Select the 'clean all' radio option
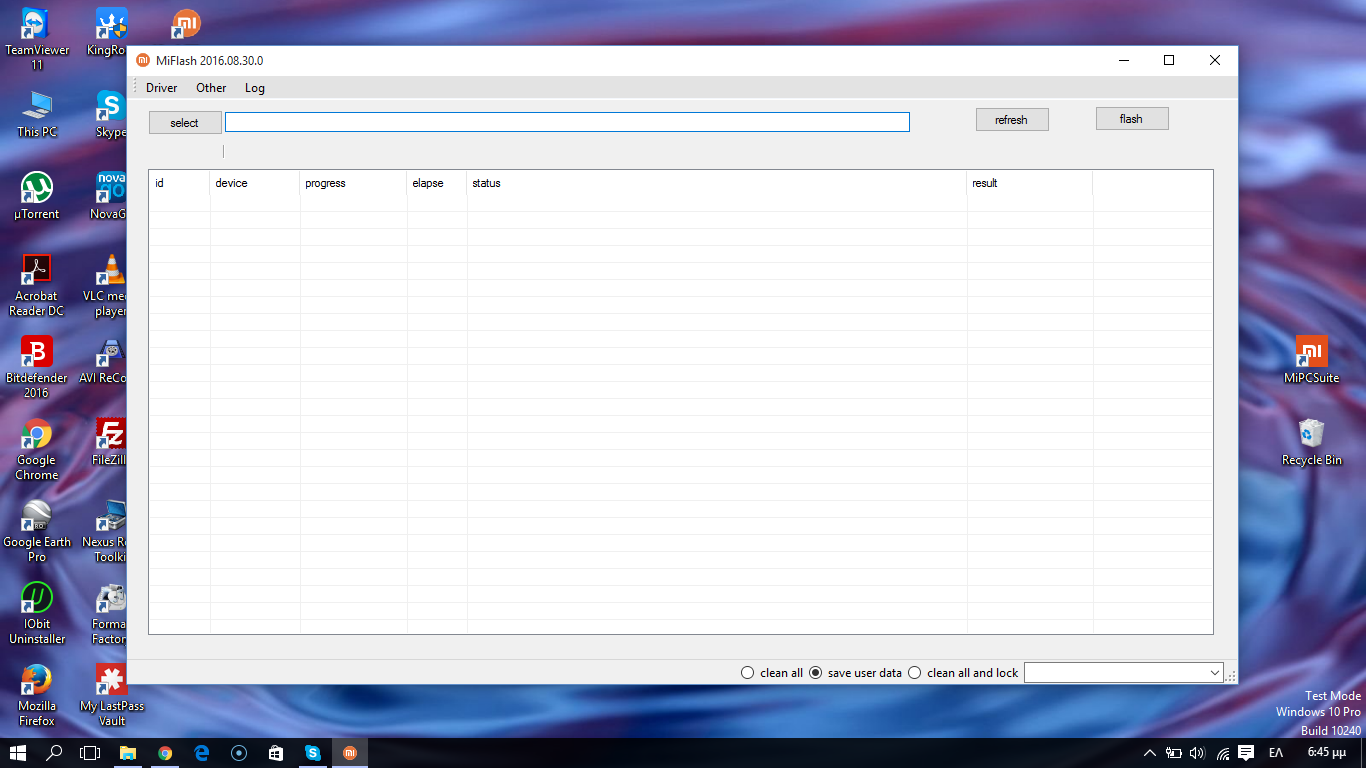Screen dimensions: 1366x768 click(x=747, y=673)
